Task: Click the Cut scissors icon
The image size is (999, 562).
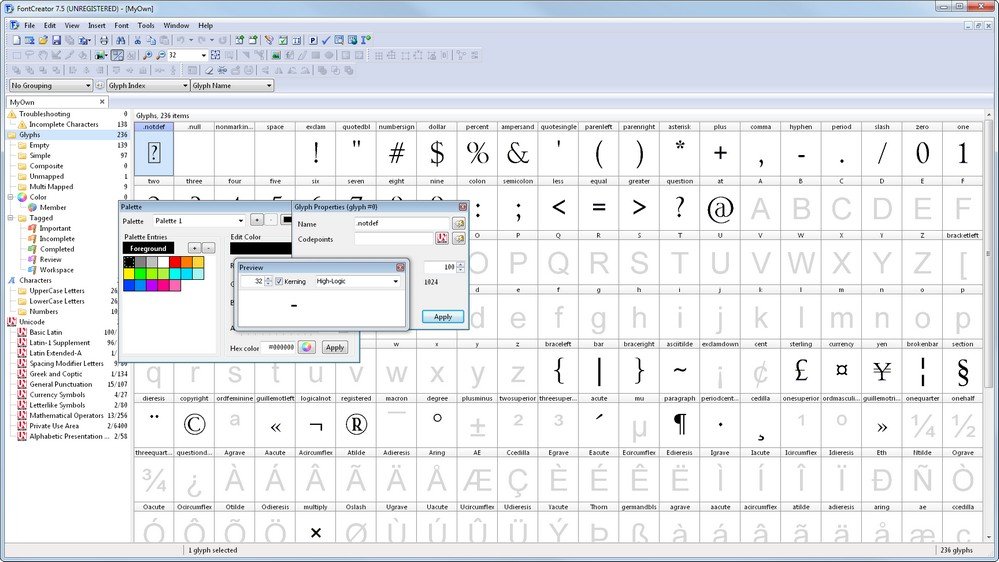Action: click(138, 40)
